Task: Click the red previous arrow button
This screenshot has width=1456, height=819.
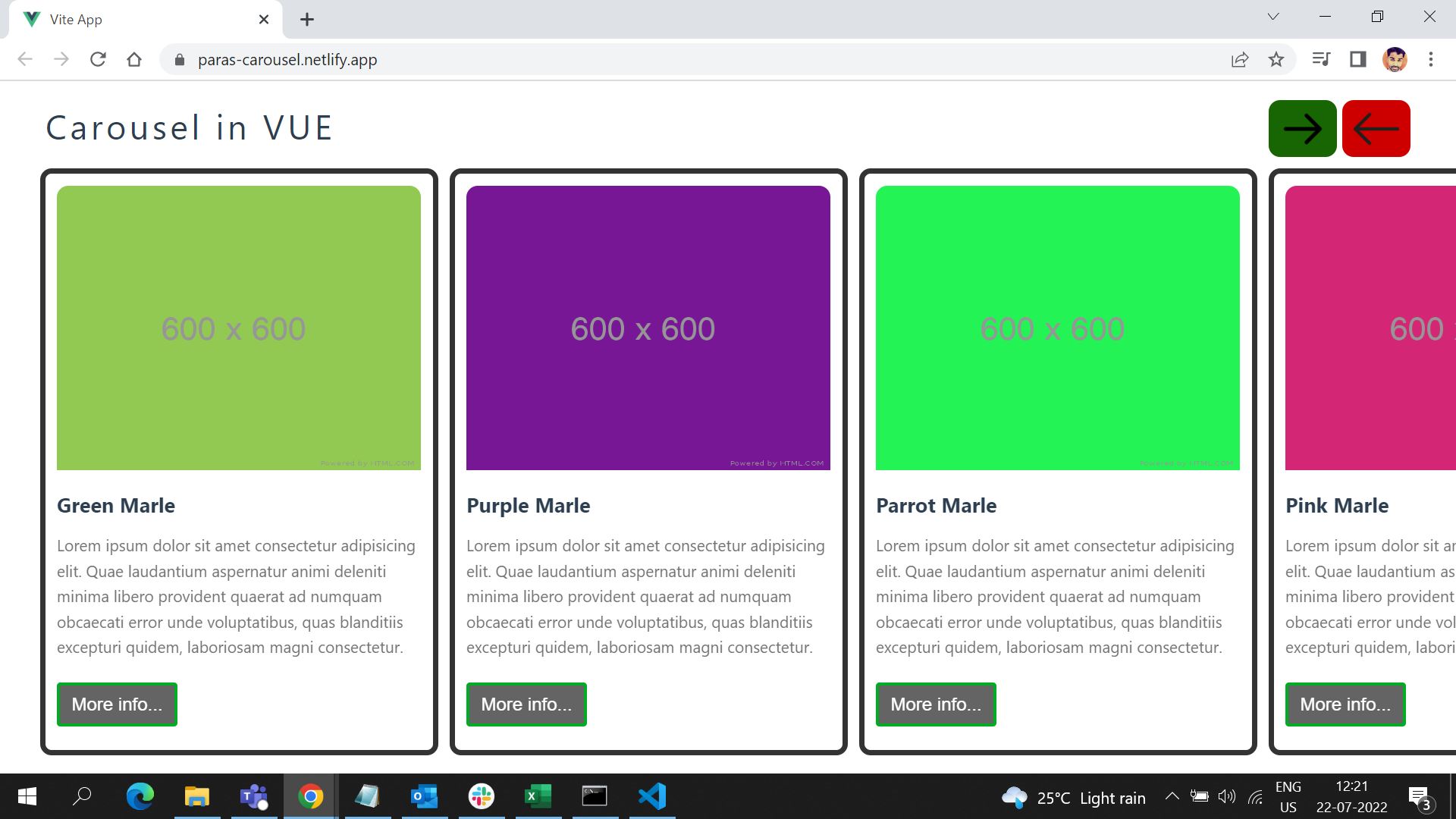Action: point(1376,128)
